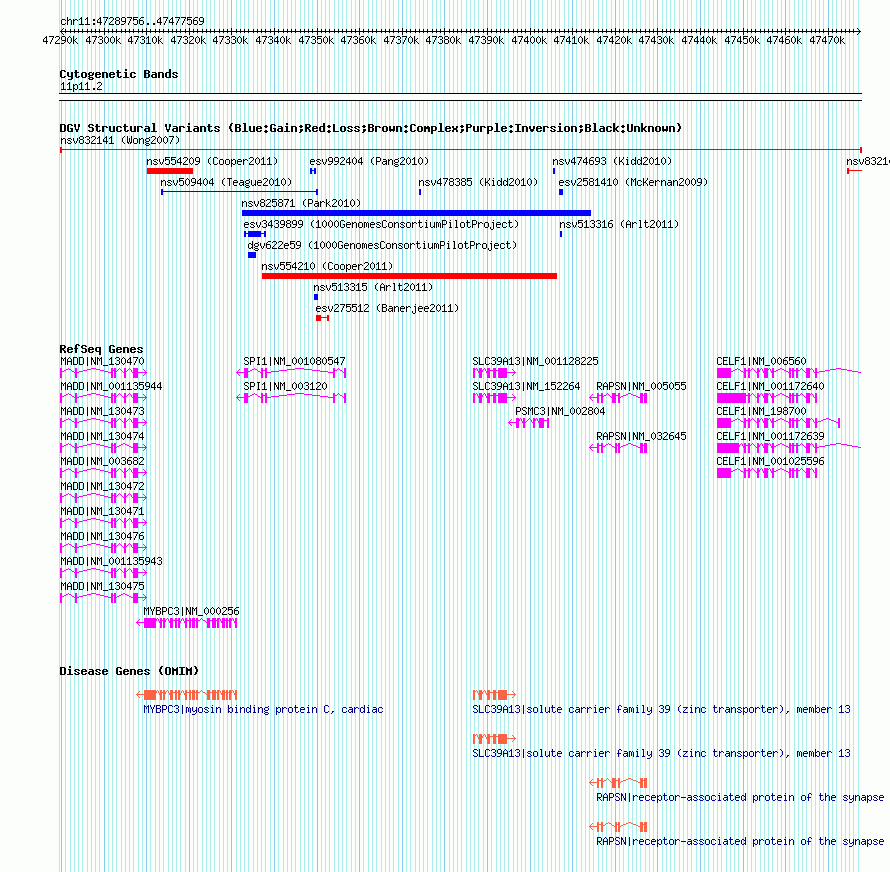Select the red nsv554210 loss variant bar
The width and height of the screenshot is (890, 872).
click(409, 276)
